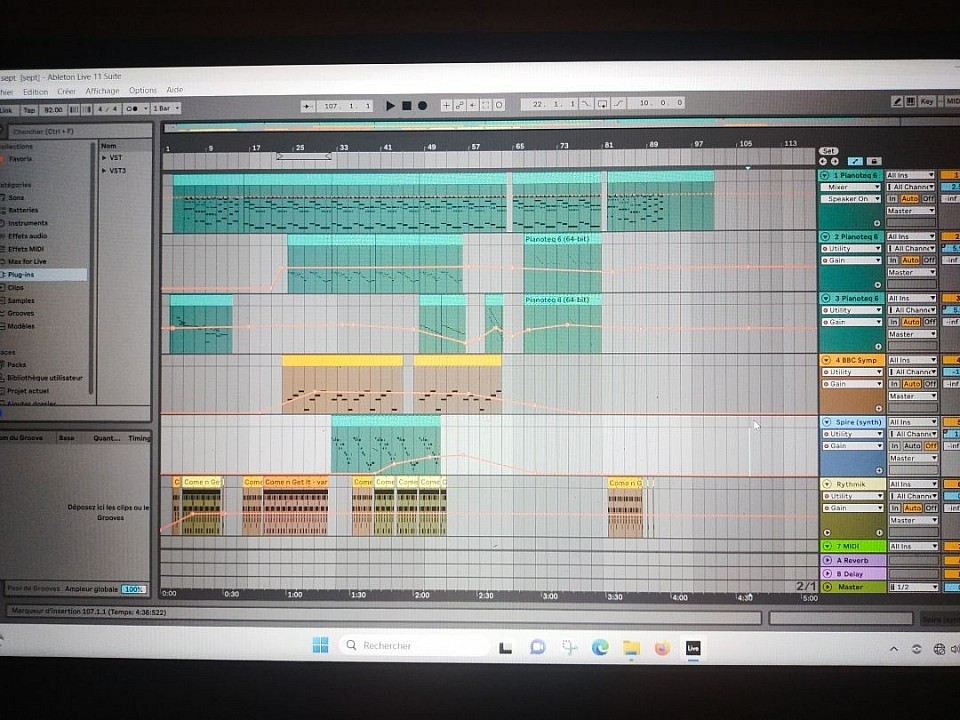Toggle Auto monitor on Spire (synth) track

(910, 446)
